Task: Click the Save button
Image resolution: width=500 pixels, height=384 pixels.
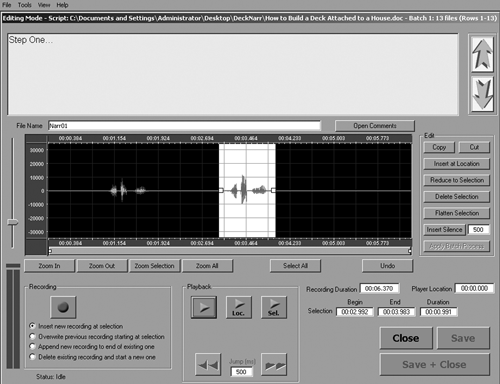Action: 463,338
